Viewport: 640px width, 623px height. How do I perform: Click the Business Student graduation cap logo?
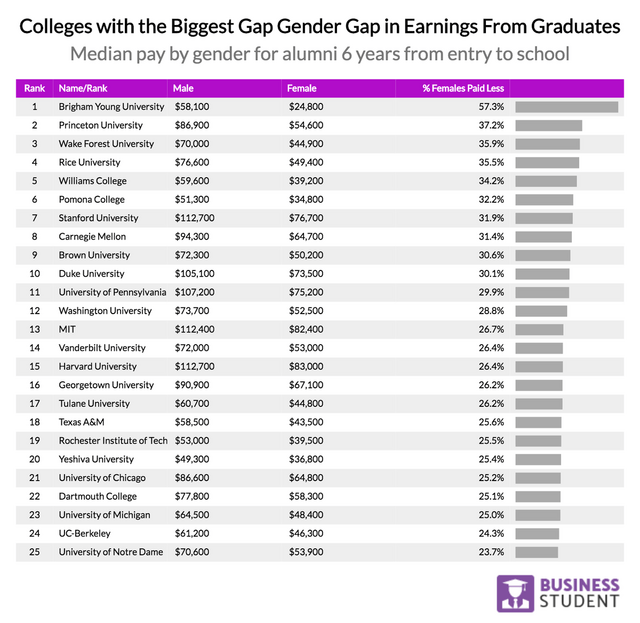tap(516, 591)
